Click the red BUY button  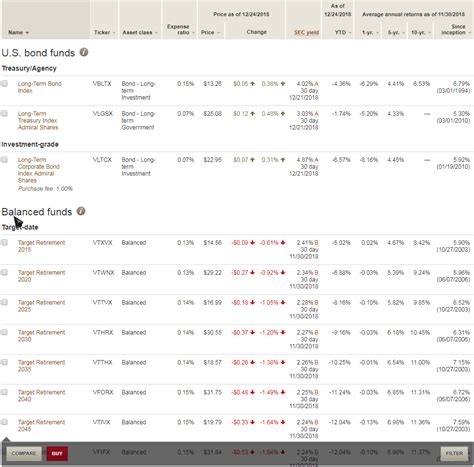pos(57,453)
